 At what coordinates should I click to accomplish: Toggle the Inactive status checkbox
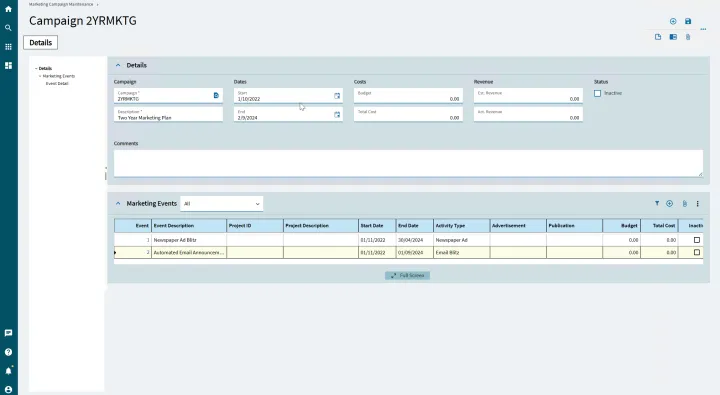(597, 93)
